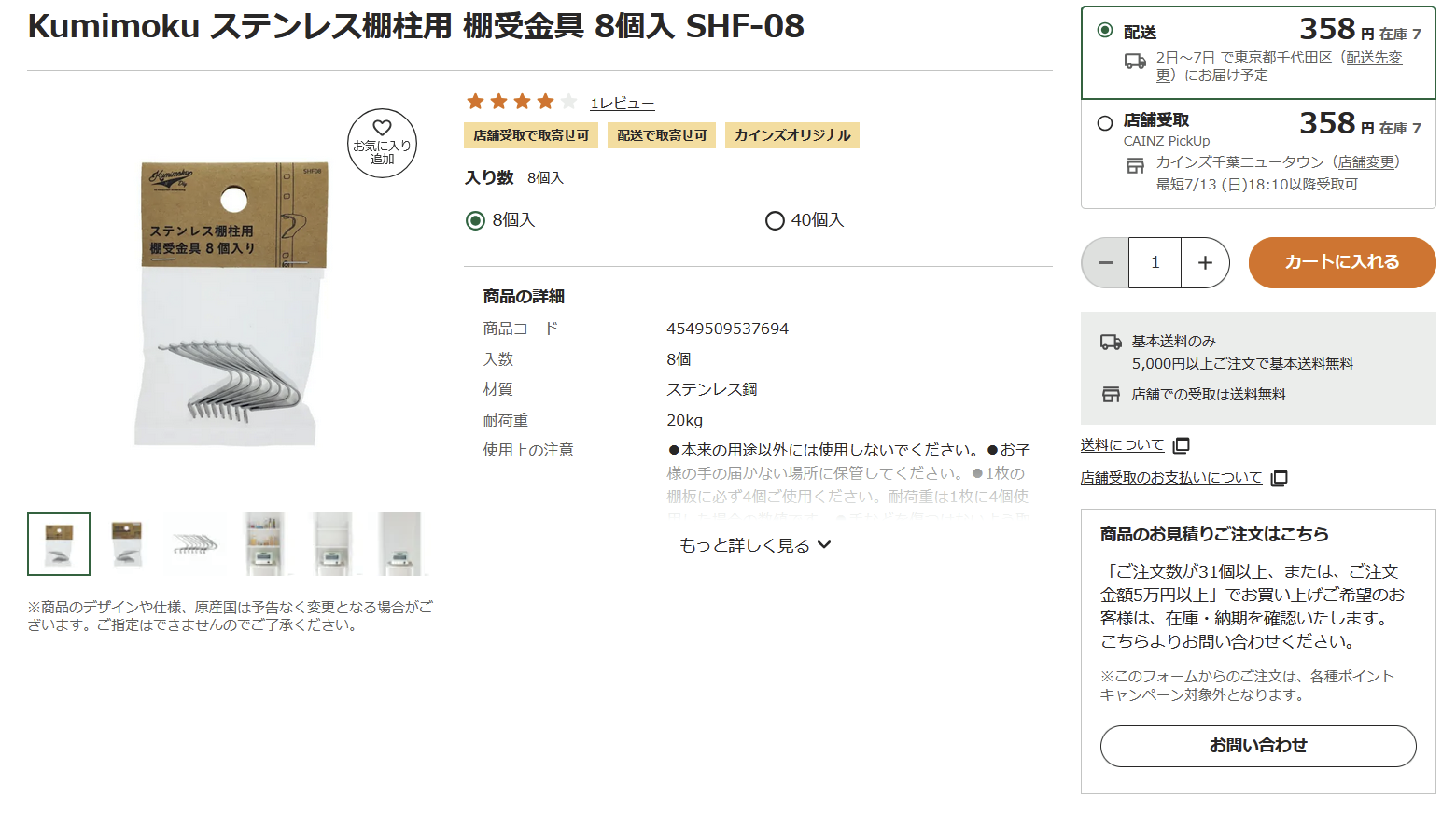Click the 配送先変更 link
The width and height of the screenshot is (1456, 813).
pos(1373,58)
